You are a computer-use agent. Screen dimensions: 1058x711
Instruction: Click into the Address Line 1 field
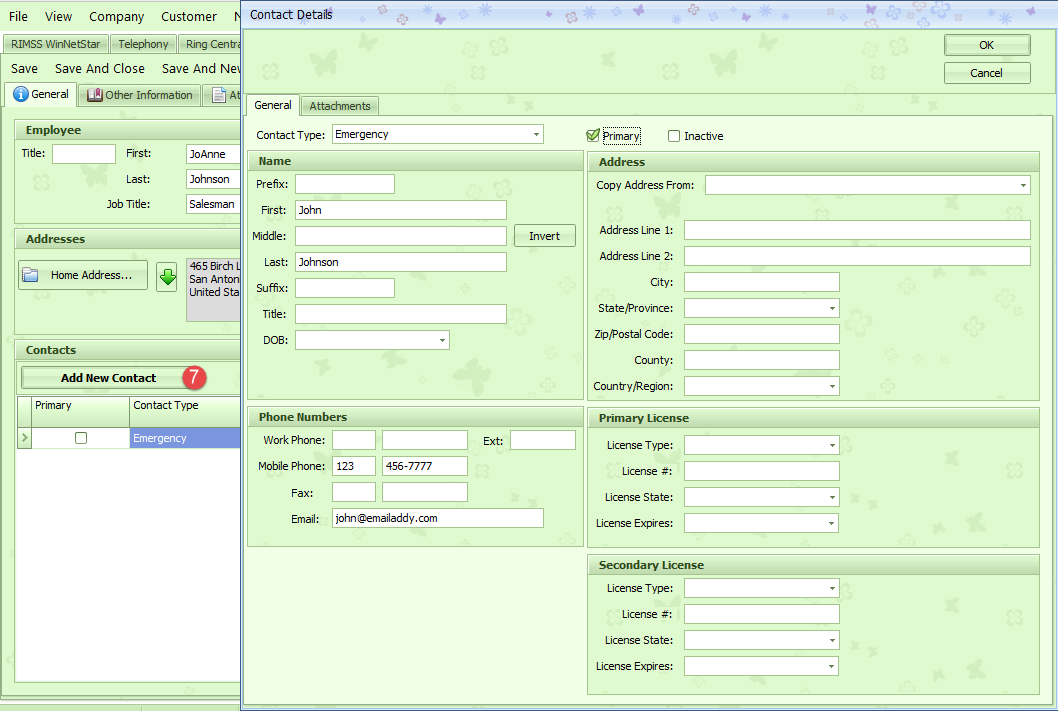click(857, 230)
